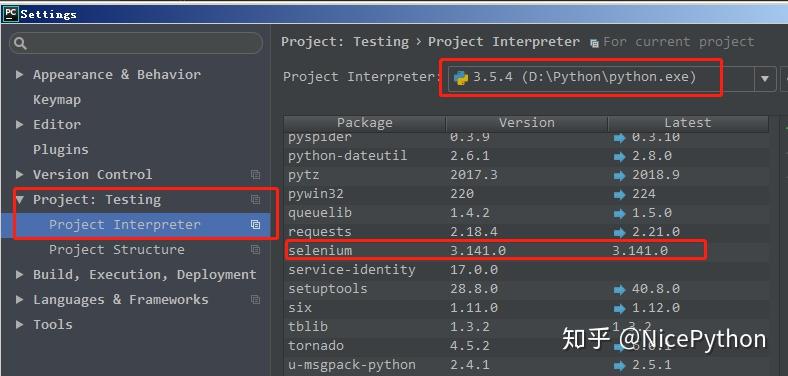Click the settings search field

pyautogui.click(x=136, y=43)
